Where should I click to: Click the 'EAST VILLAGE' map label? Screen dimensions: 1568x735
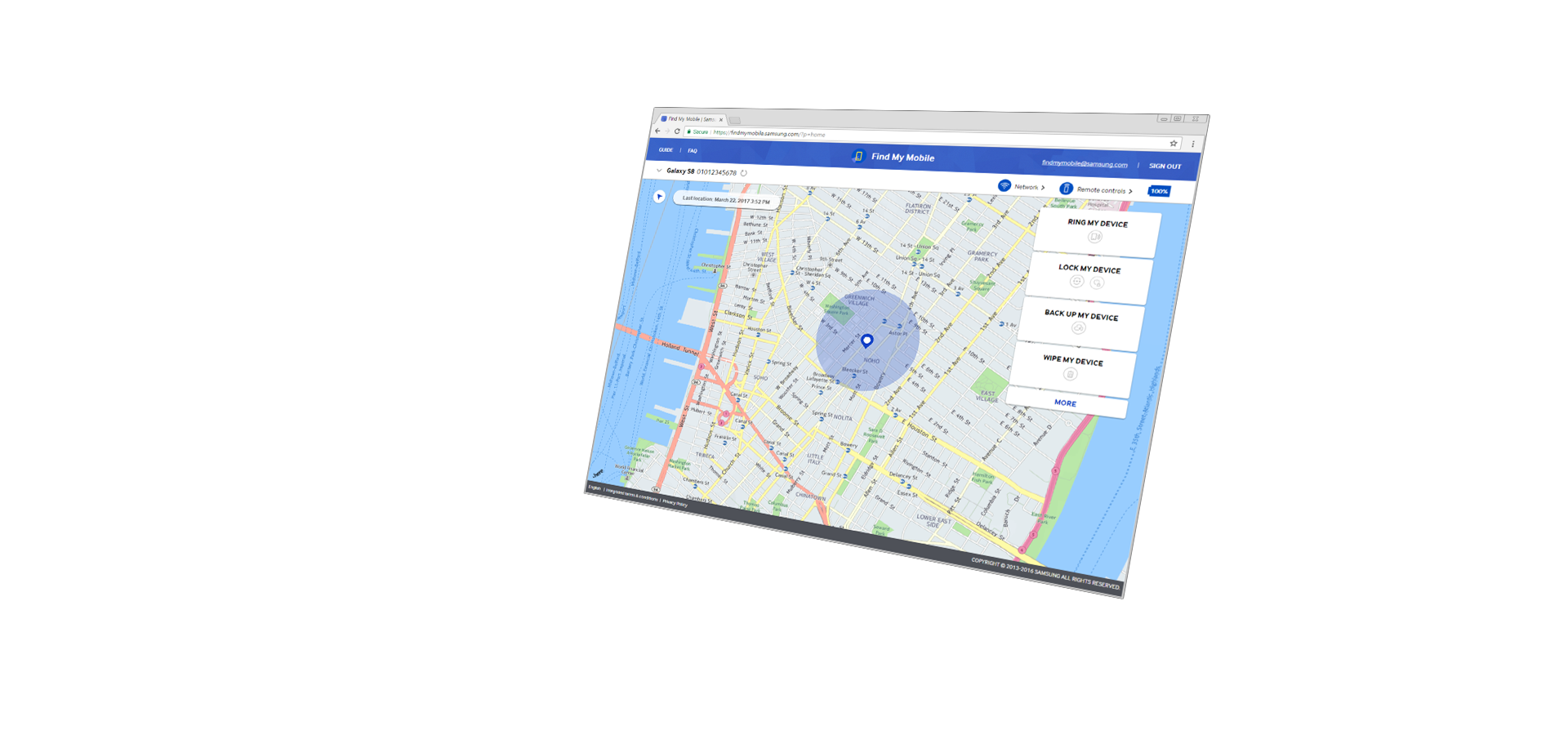987,396
